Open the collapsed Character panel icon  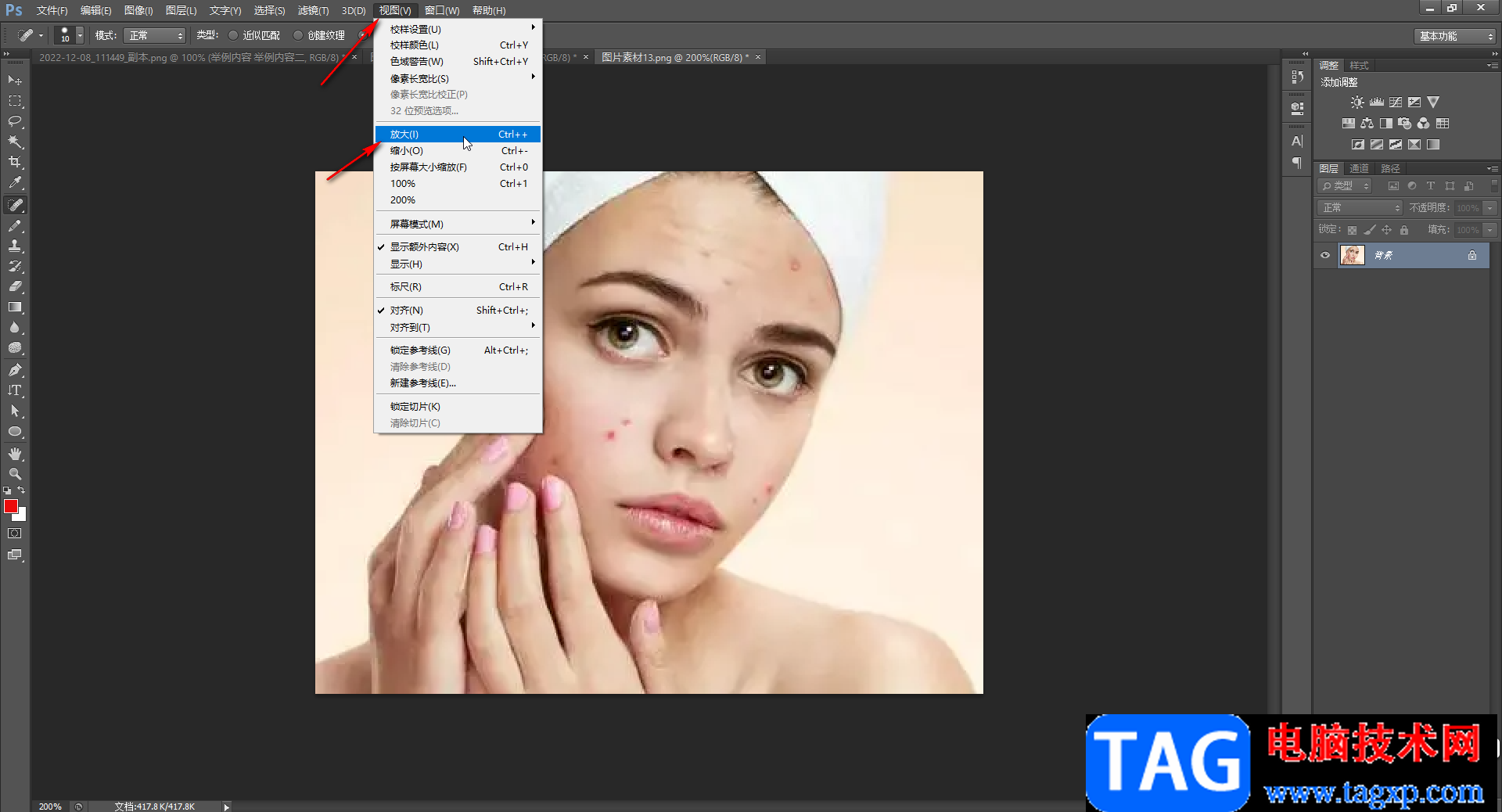click(1298, 142)
